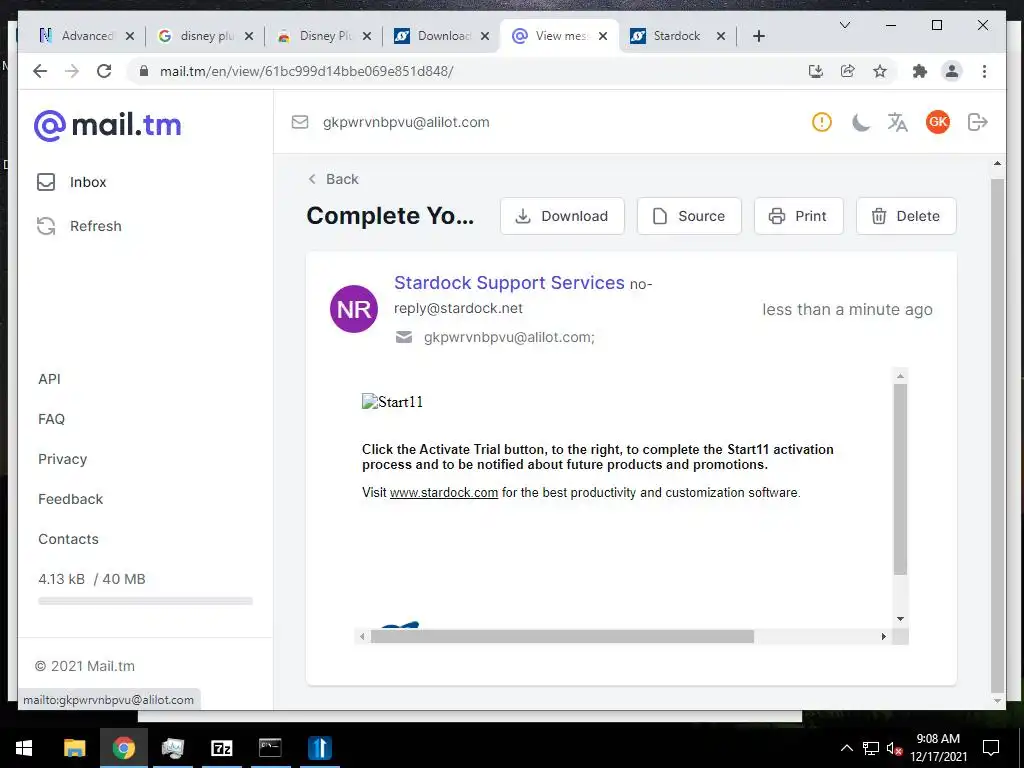The height and width of the screenshot is (768, 1024).
Task: Click the NR sender avatar
Action: coord(354,309)
